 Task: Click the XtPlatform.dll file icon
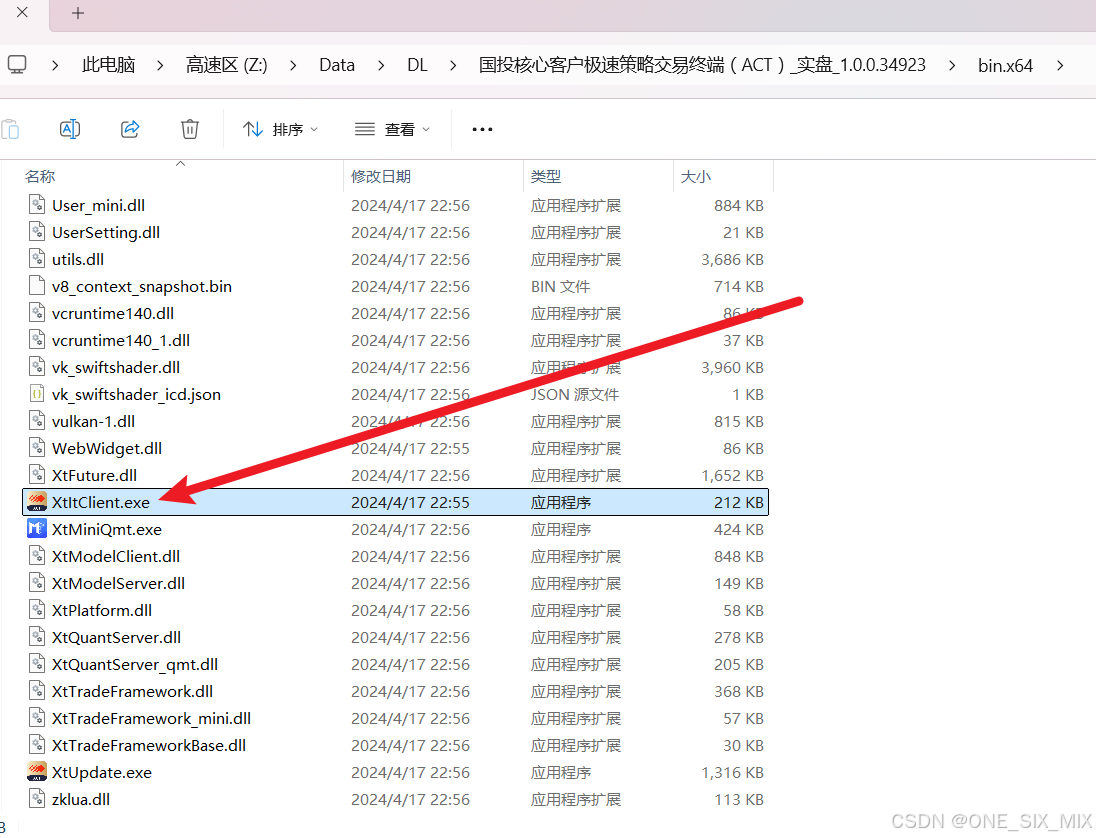click(x=36, y=610)
